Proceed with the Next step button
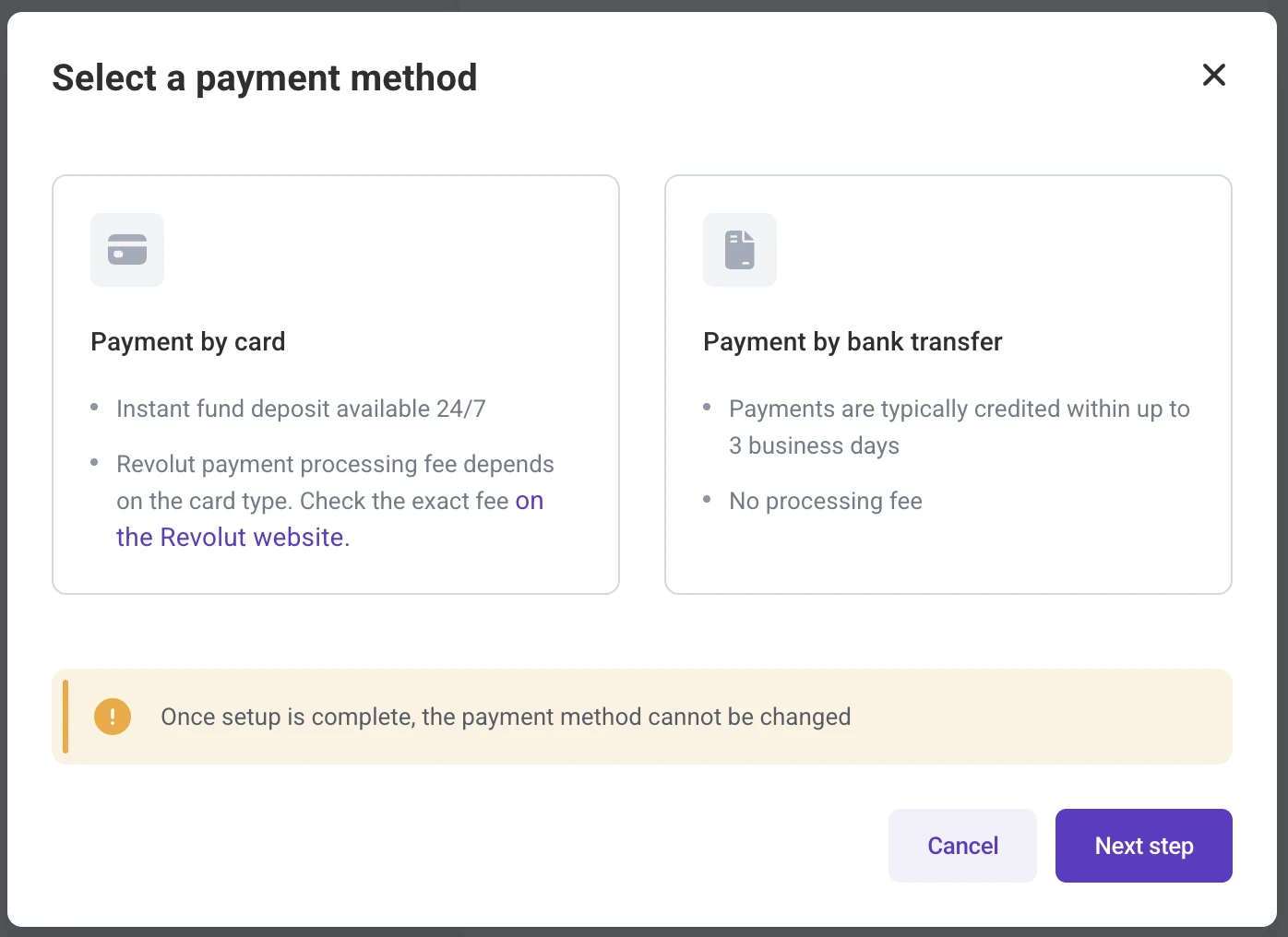Screen dimensions: 1288x937 [1144, 846]
